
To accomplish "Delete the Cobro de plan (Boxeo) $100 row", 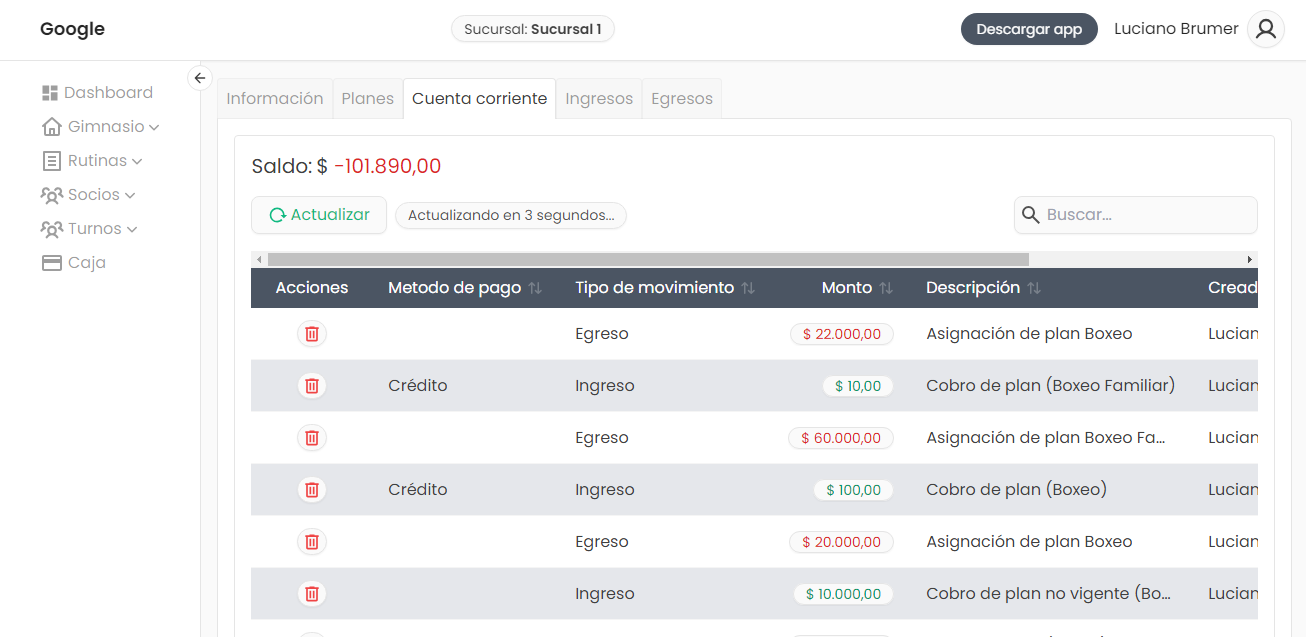I will point(312,490).
